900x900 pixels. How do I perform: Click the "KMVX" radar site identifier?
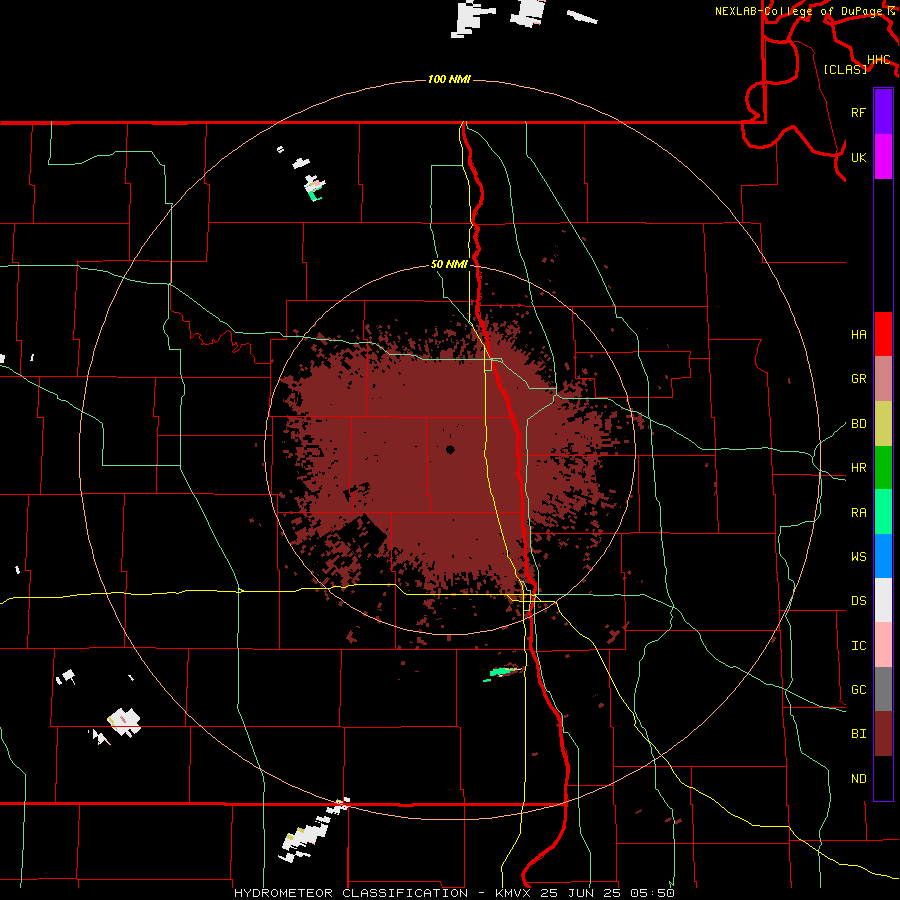(x=514, y=893)
